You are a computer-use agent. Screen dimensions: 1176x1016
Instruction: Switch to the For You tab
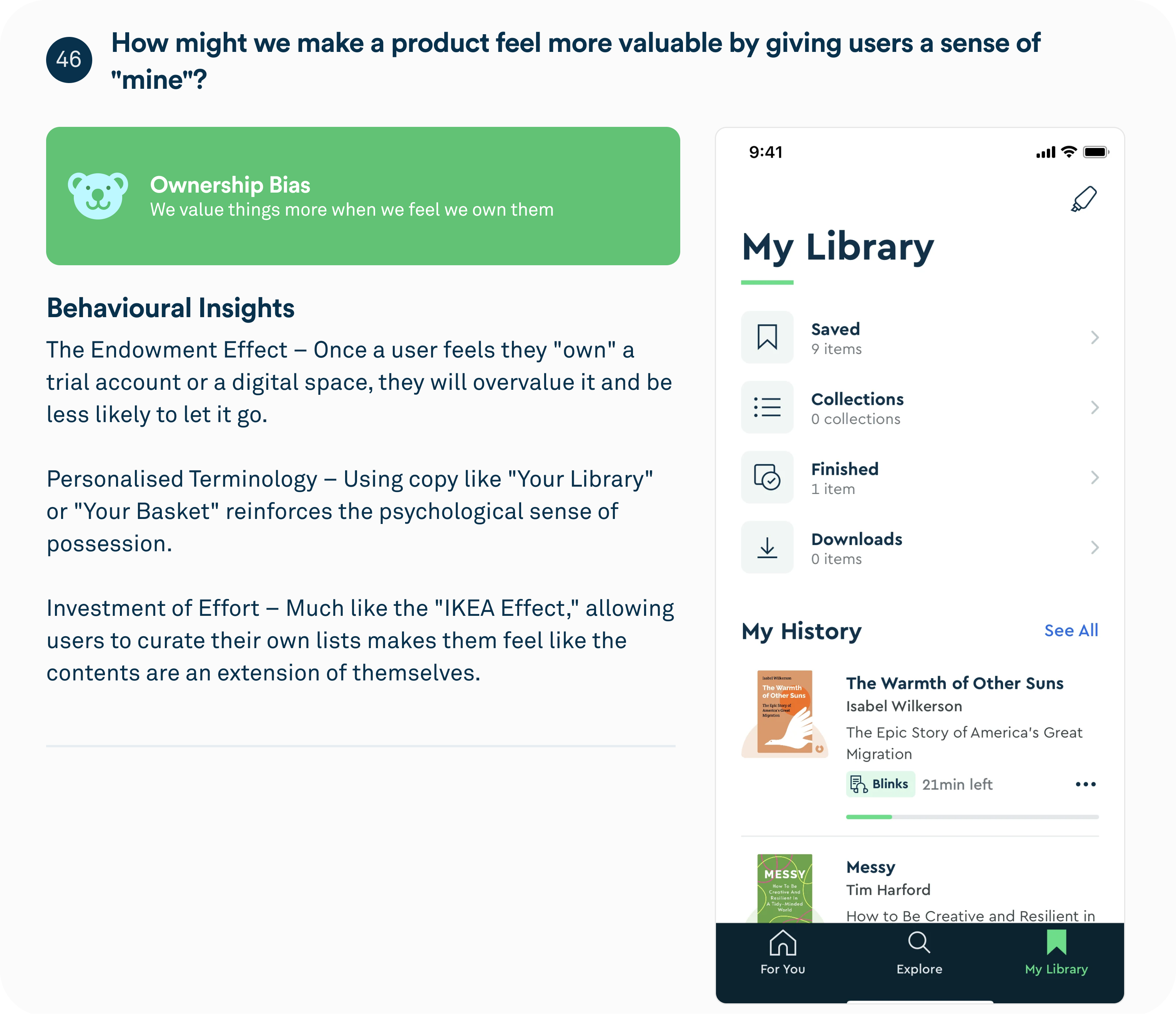pos(783,953)
